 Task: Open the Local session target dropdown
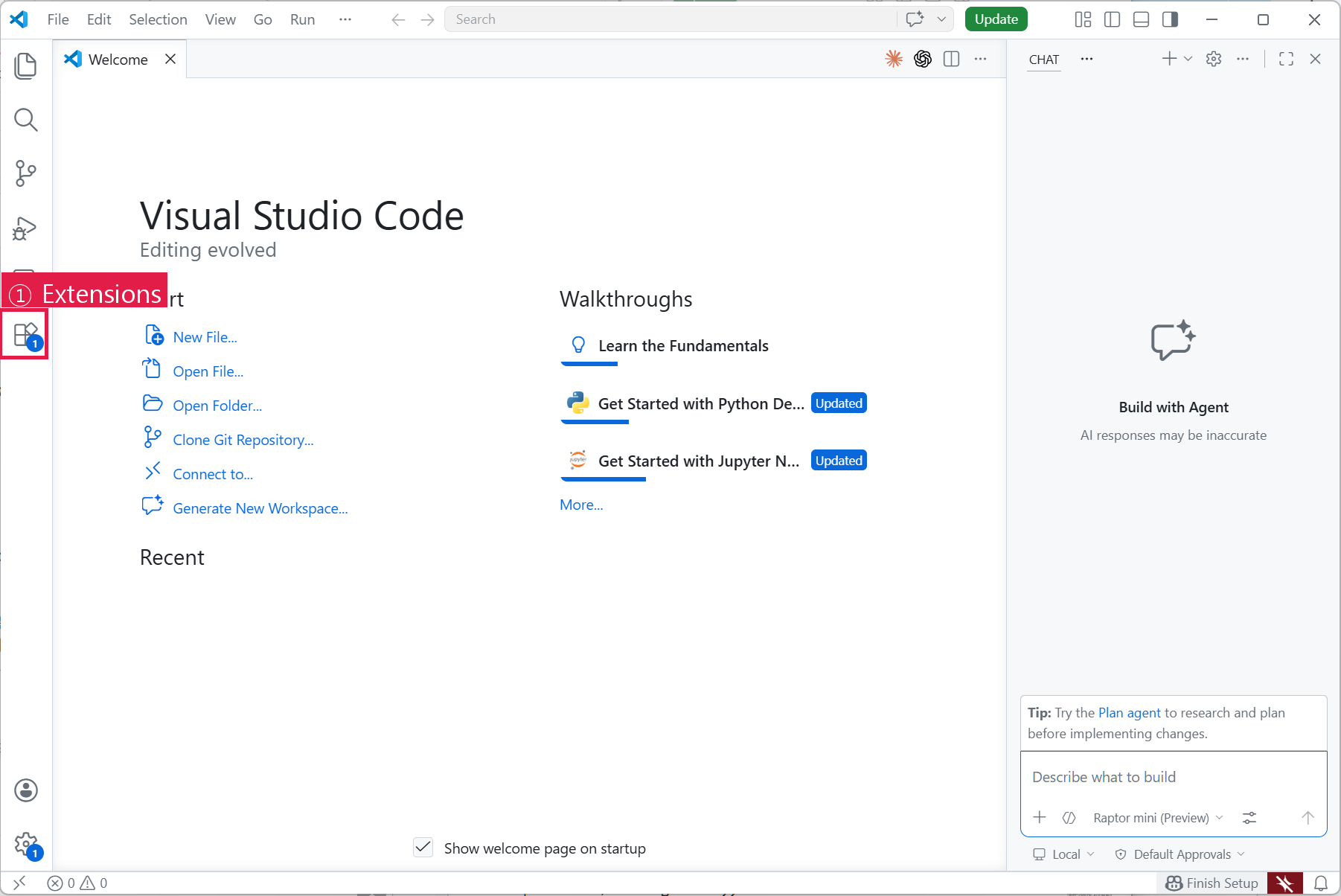[x=1064, y=854]
